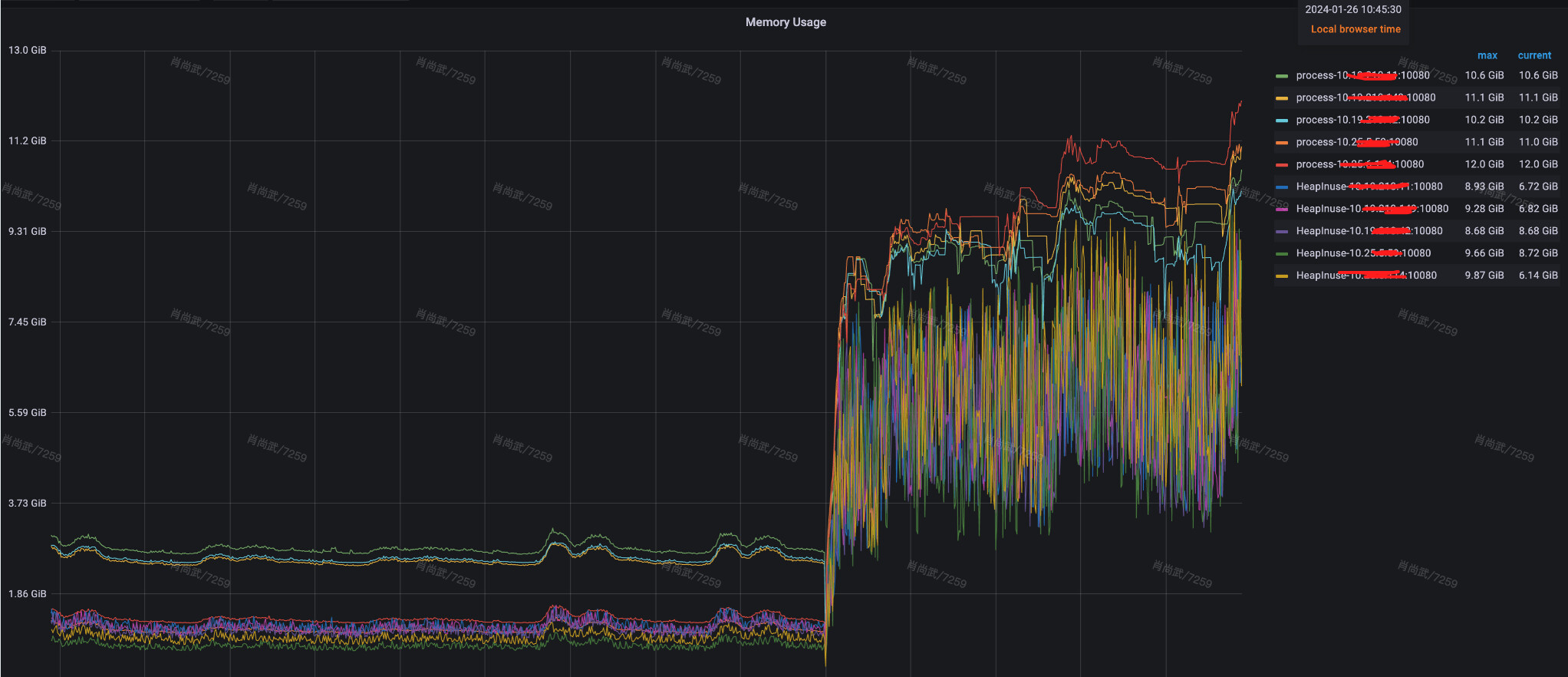The height and width of the screenshot is (677, 1568).
Task: Select the 11.0 GiB current value
Action: point(1538,142)
